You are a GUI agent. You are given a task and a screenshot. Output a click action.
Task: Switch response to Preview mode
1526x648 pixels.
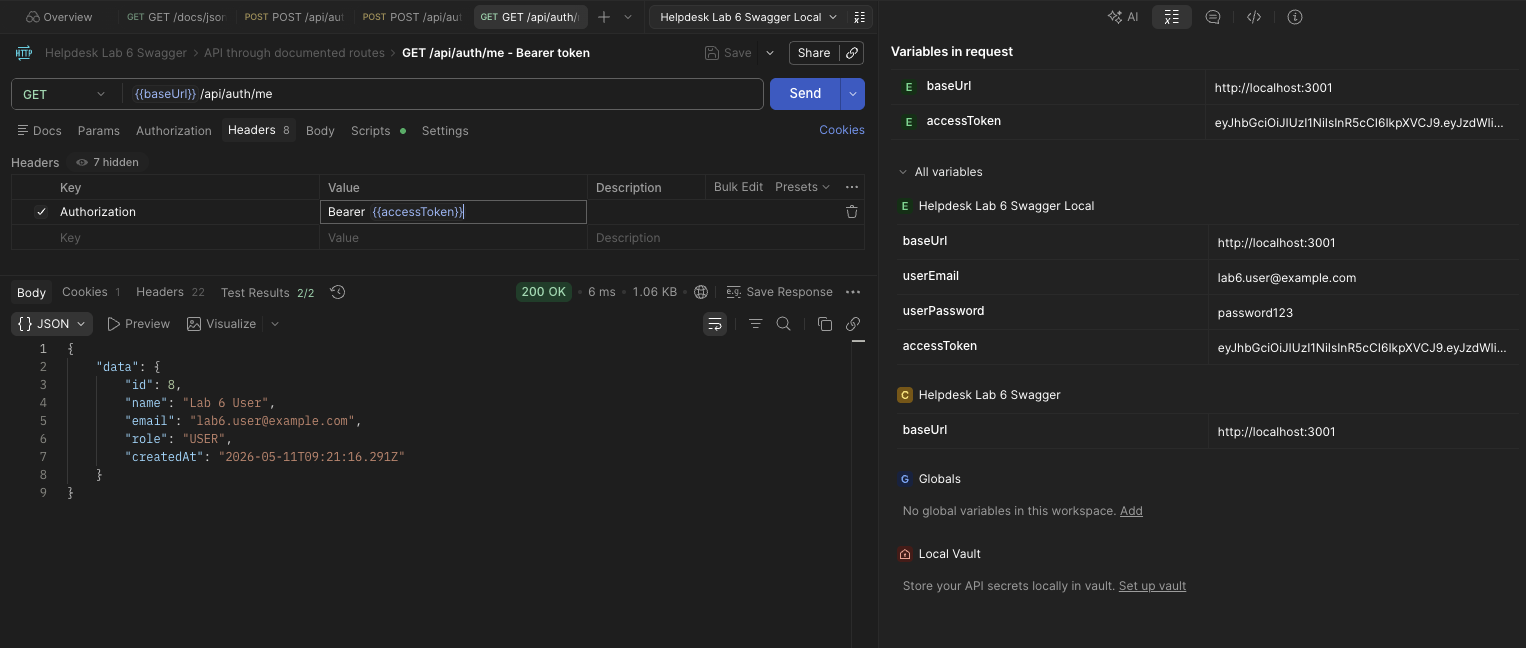coord(138,324)
